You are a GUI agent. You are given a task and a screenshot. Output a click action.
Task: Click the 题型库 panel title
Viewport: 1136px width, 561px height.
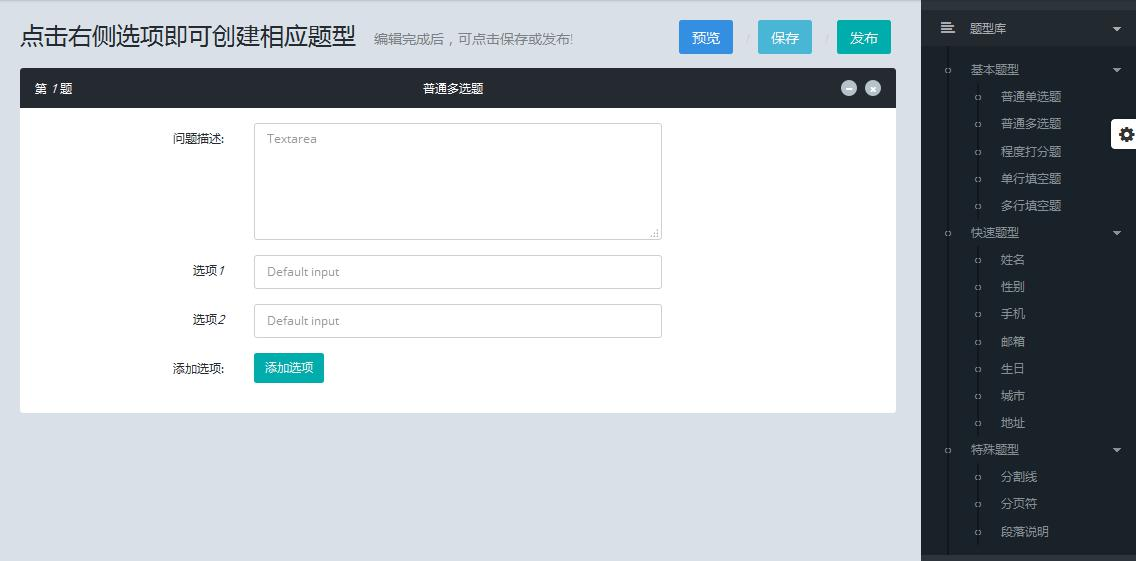(988, 29)
